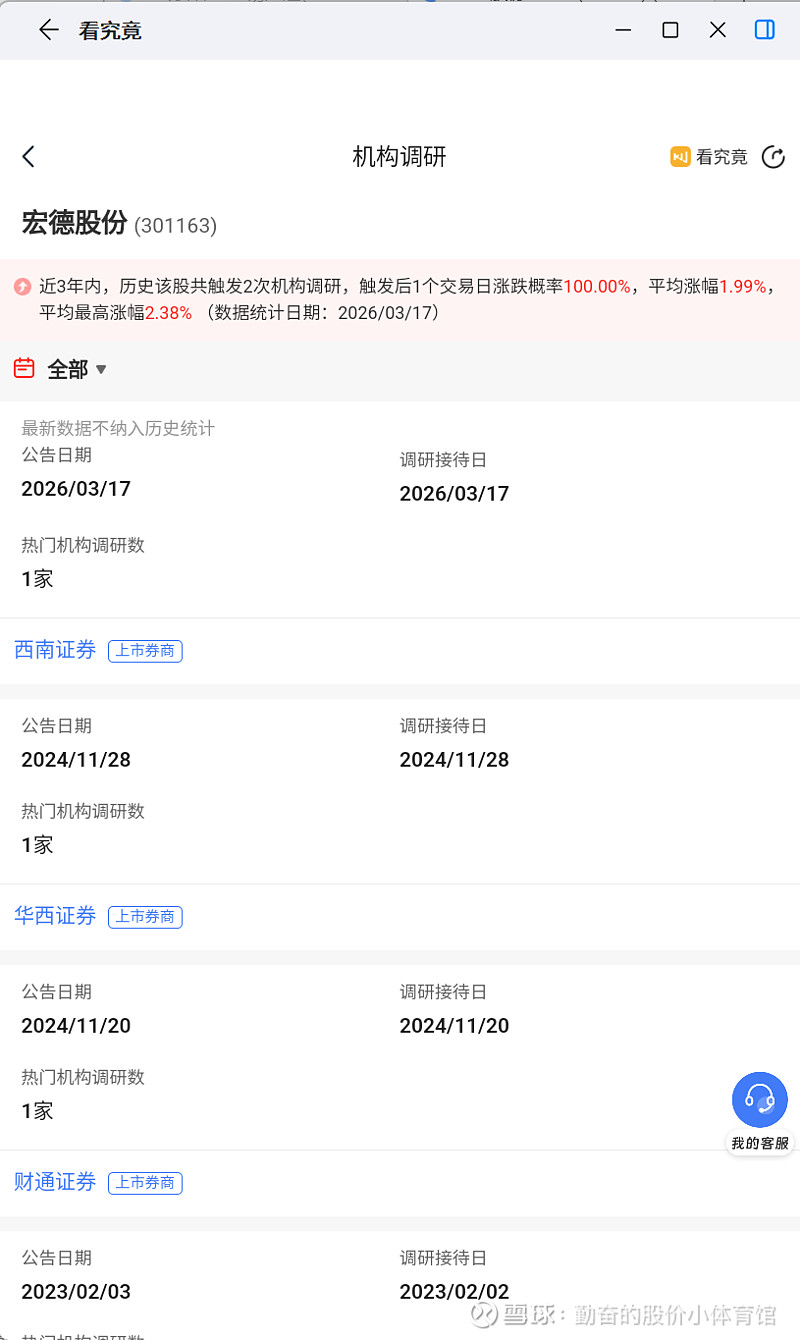Toggle the sidebar panel icon
This screenshot has height=1340, width=800.
pyautogui.click(x=764, y=30)
